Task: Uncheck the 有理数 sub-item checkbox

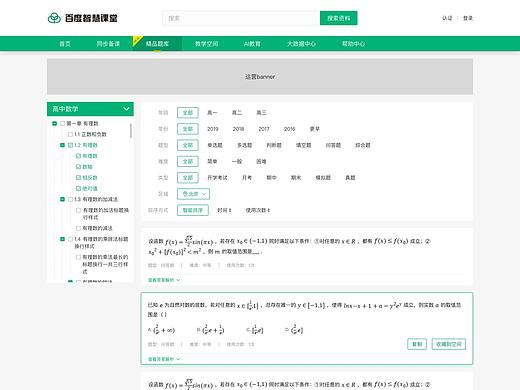Action: click(78, 156)
